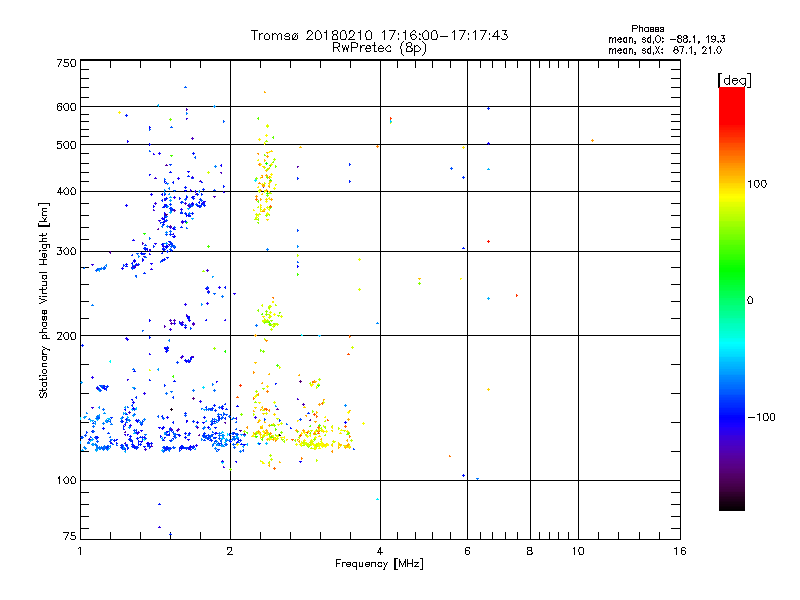Click the colorbar tick label '100'

[757, 184]
